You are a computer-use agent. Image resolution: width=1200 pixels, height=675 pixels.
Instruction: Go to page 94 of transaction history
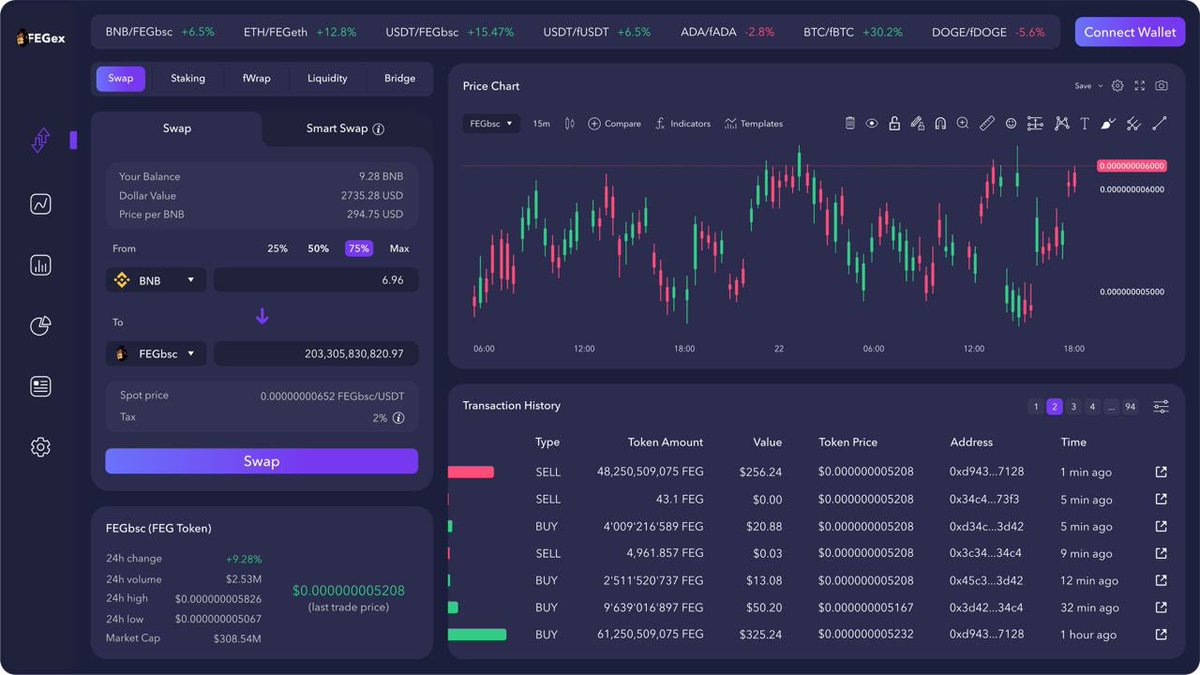(1130, 406)
